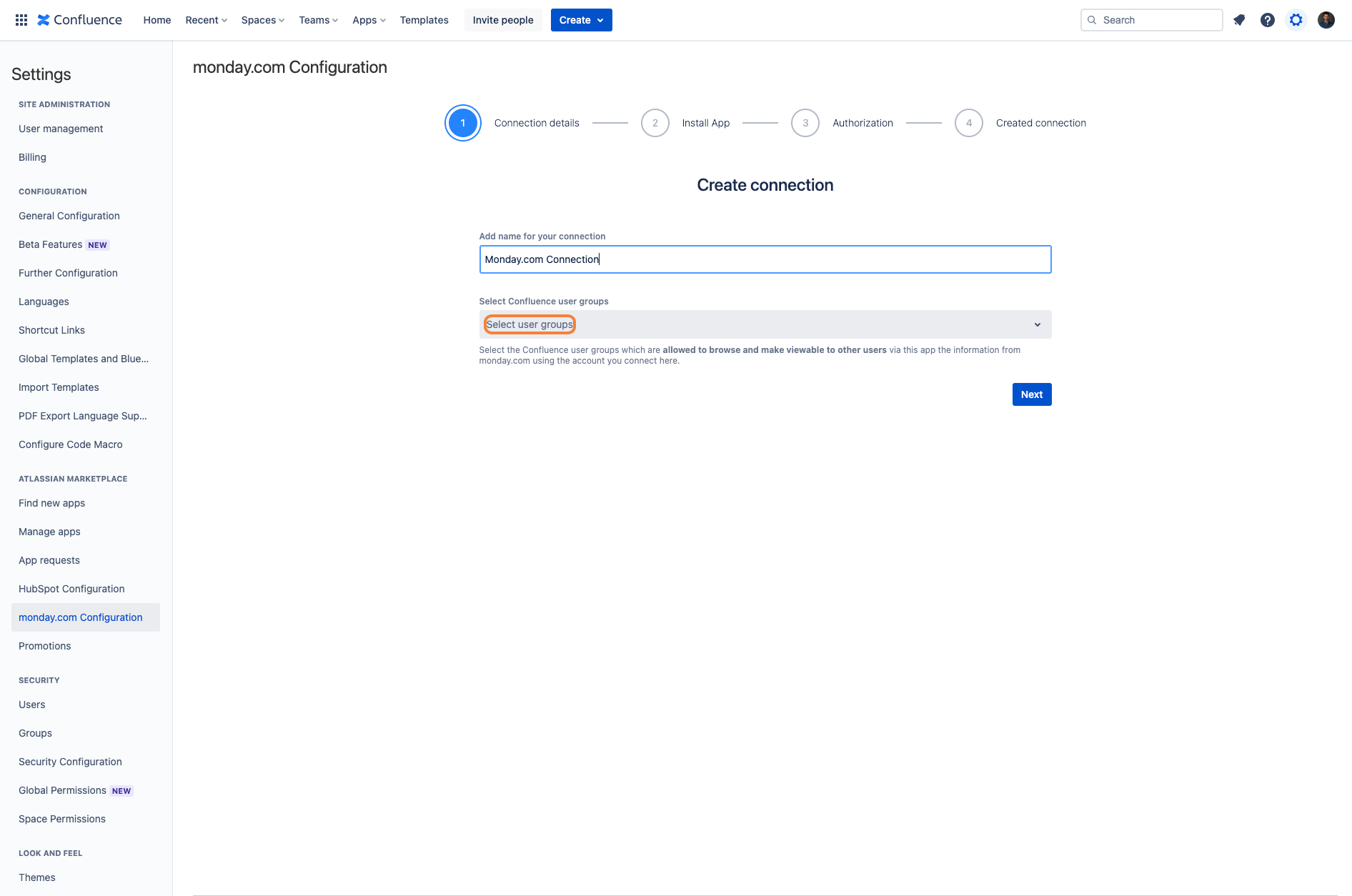Click into the Search field
The image size is (1352, 896).
[x=1151, y=20]
